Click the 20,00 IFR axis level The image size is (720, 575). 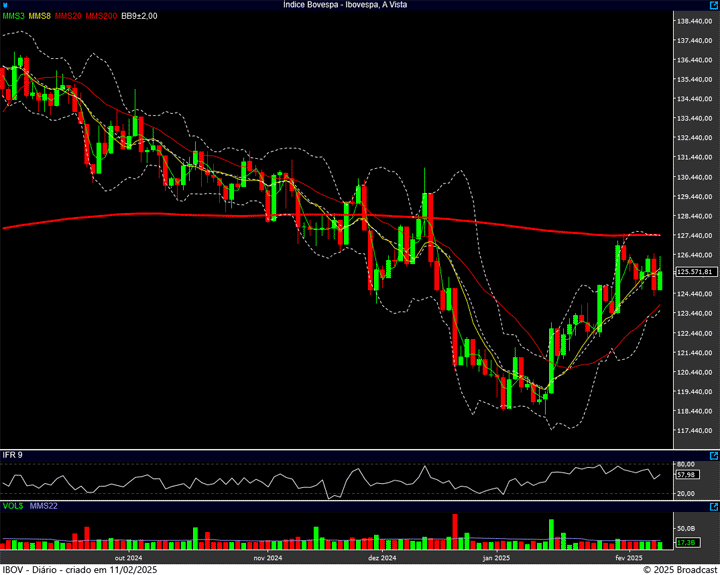click(x=686, y=494)
